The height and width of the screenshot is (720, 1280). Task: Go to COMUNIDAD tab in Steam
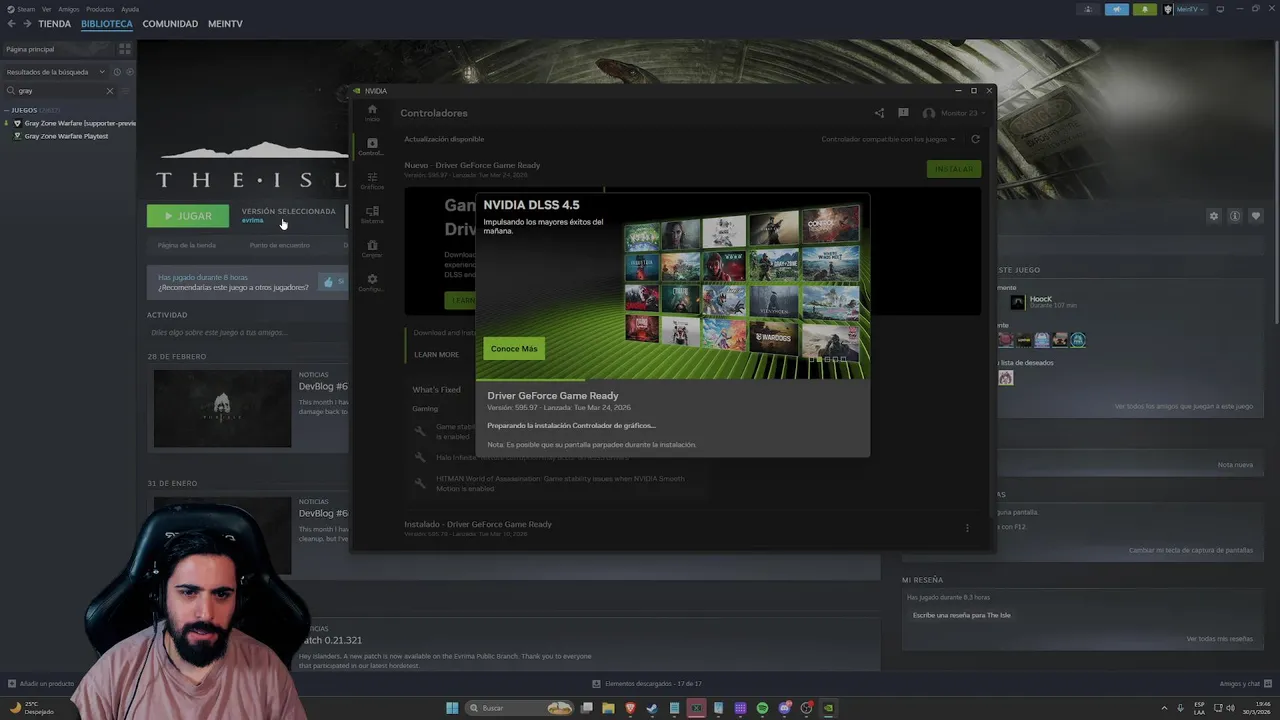pyautogui.click(x=170, y=23)
